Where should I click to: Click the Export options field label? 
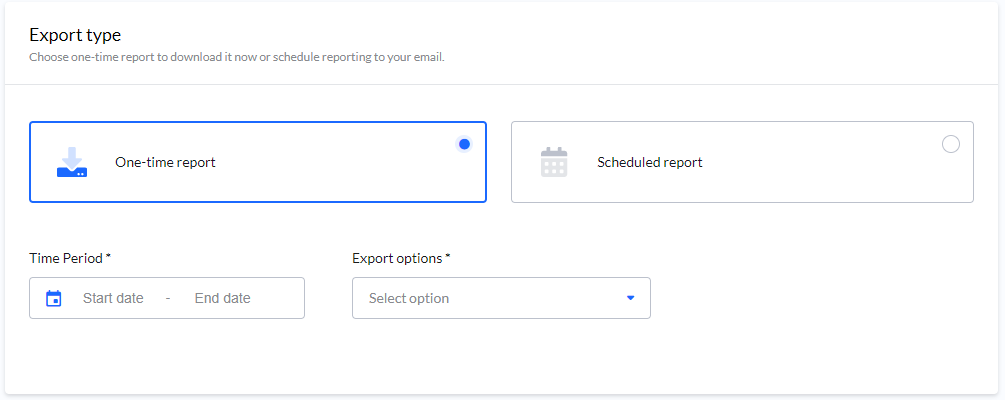(397, 258)
